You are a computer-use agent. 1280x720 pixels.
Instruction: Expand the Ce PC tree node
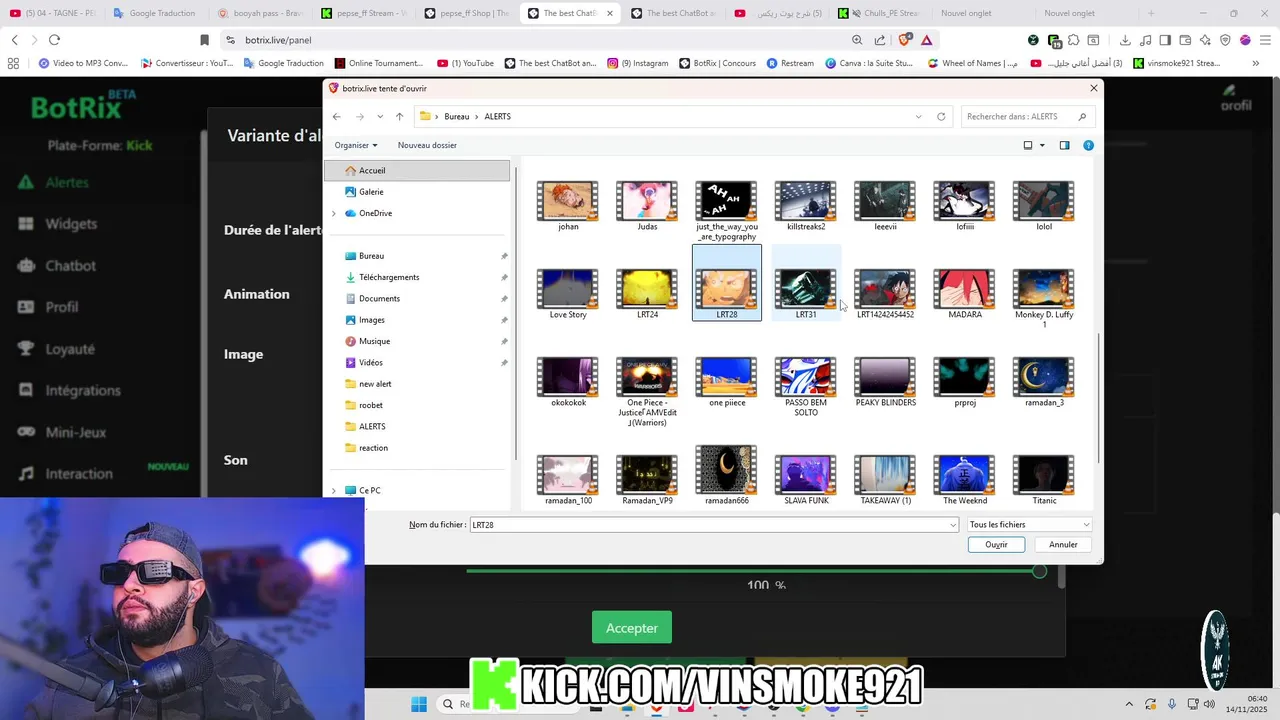(334, 490)
